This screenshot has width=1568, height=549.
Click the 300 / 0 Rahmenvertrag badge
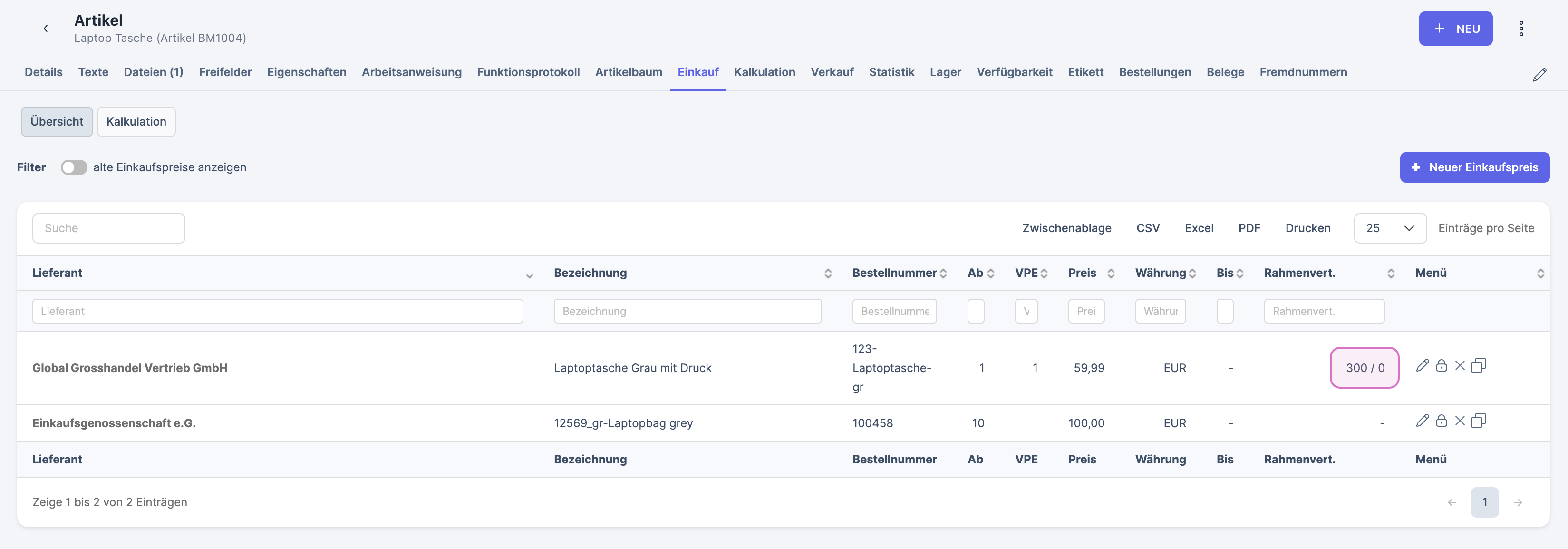pos(1364,368)
